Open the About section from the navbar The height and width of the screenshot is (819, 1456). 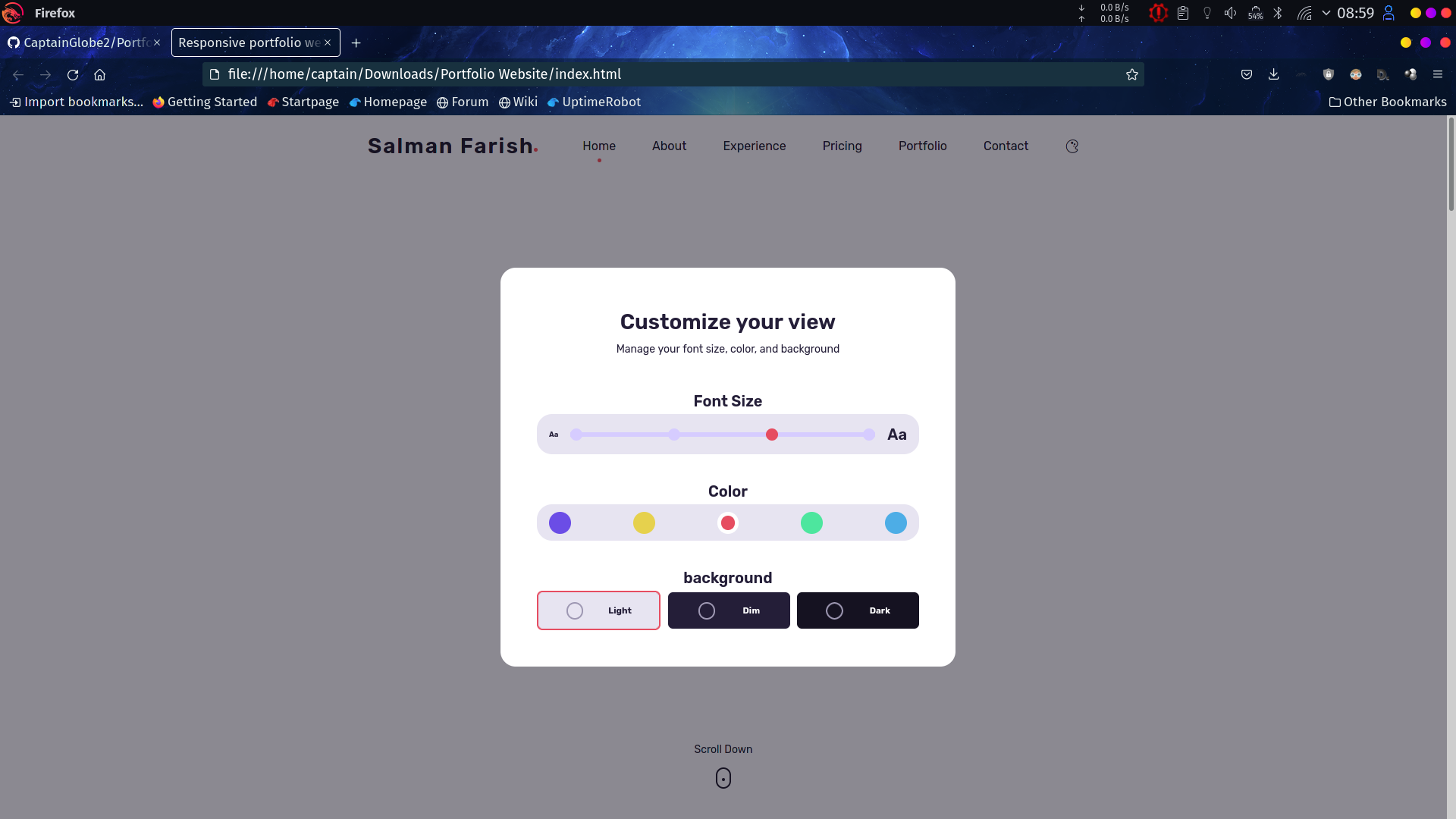tap(669, 146)
